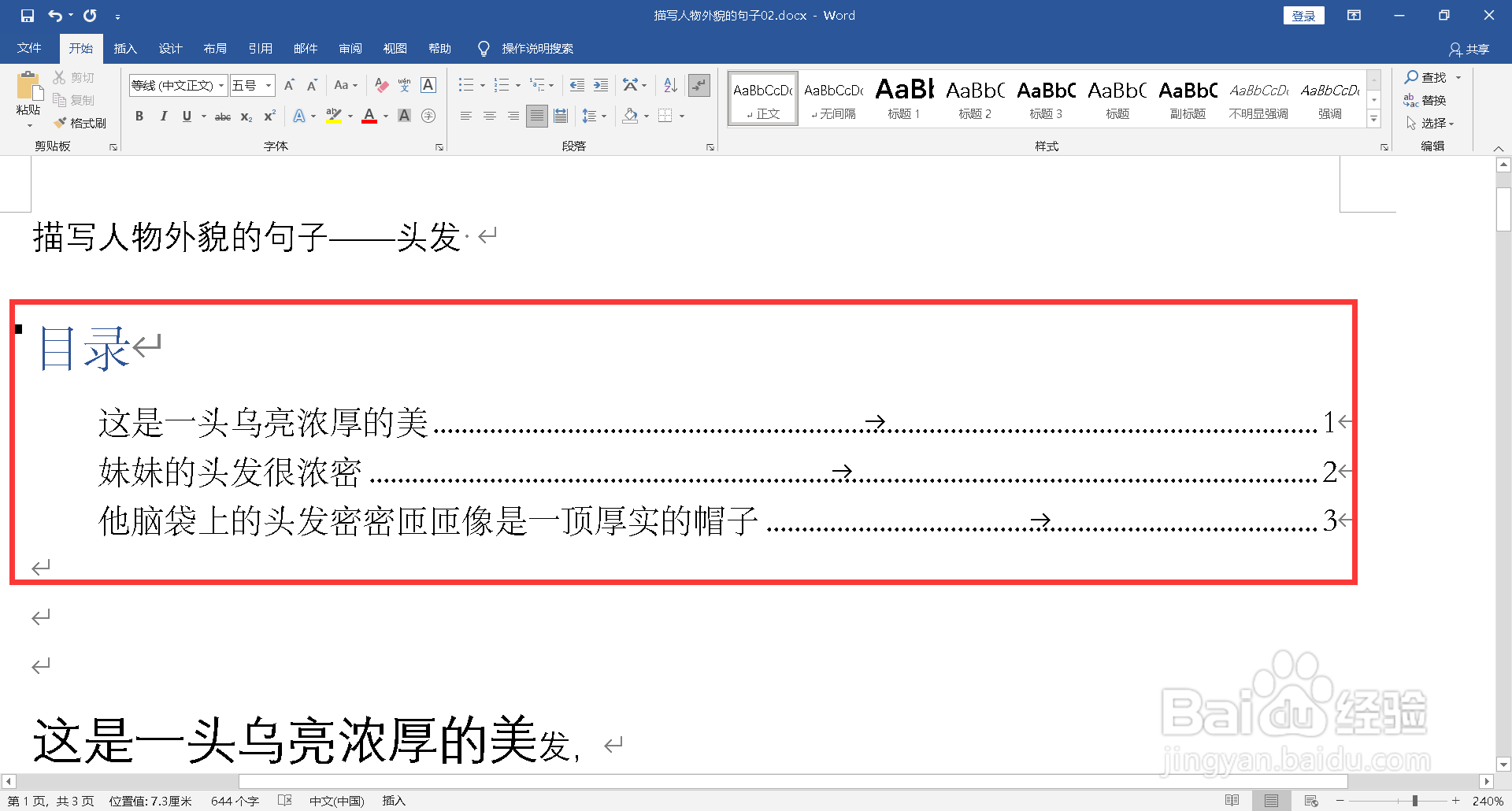Click the spelling check status icon
Viewport: 1512px width, 811px height.
[285, 801]
